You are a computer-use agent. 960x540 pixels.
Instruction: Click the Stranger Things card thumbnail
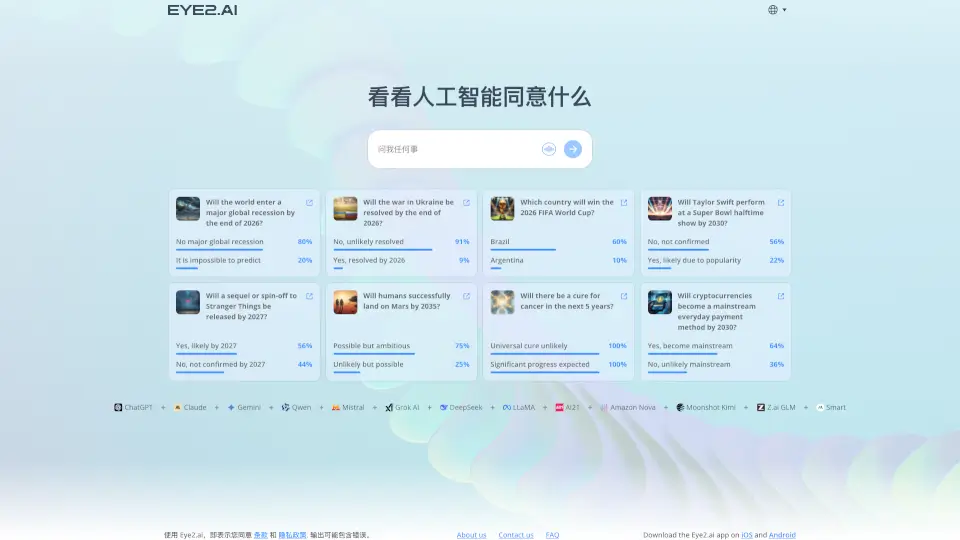pyautogui.click(x=188, y=302)
